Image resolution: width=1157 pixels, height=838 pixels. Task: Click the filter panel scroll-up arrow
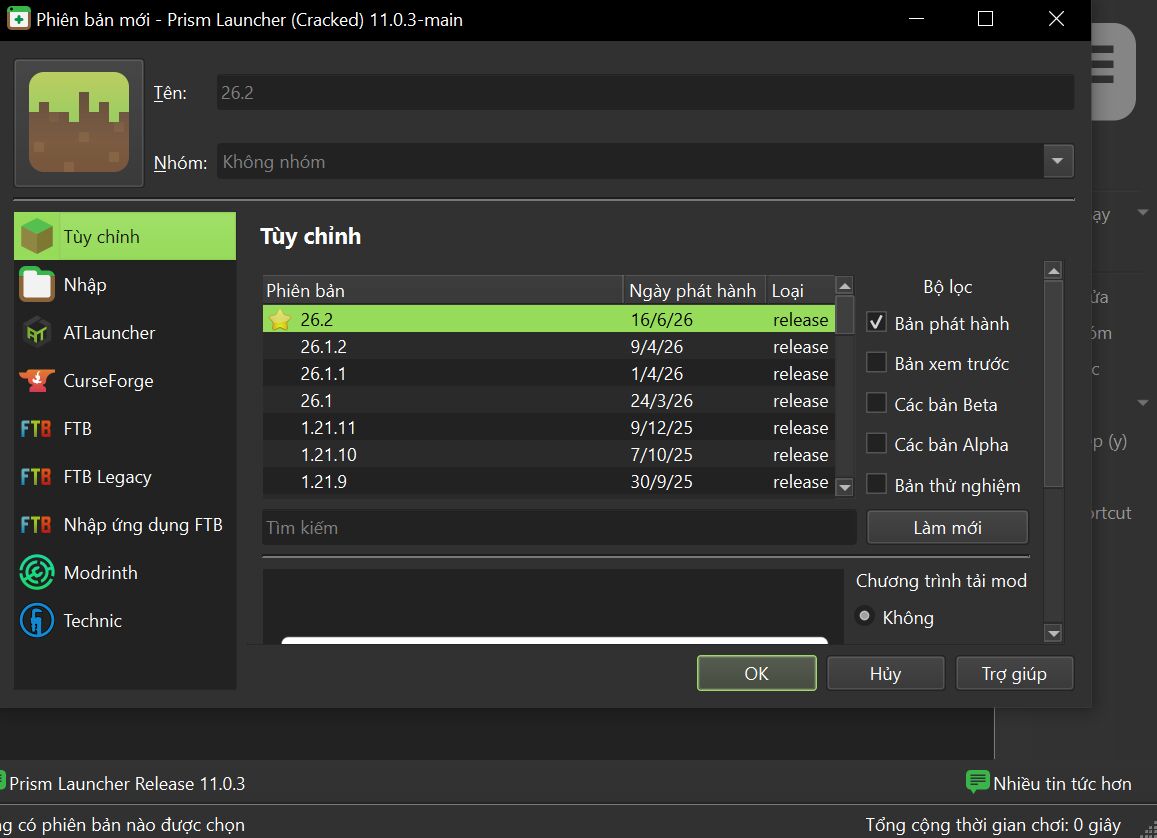tap(1053, 271)
